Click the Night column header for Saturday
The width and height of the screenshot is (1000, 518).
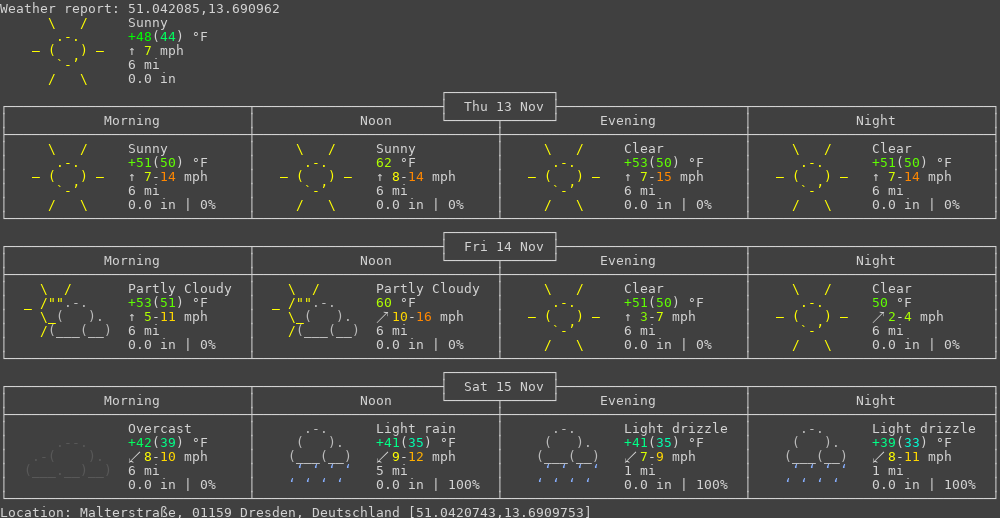click(876, 401)
